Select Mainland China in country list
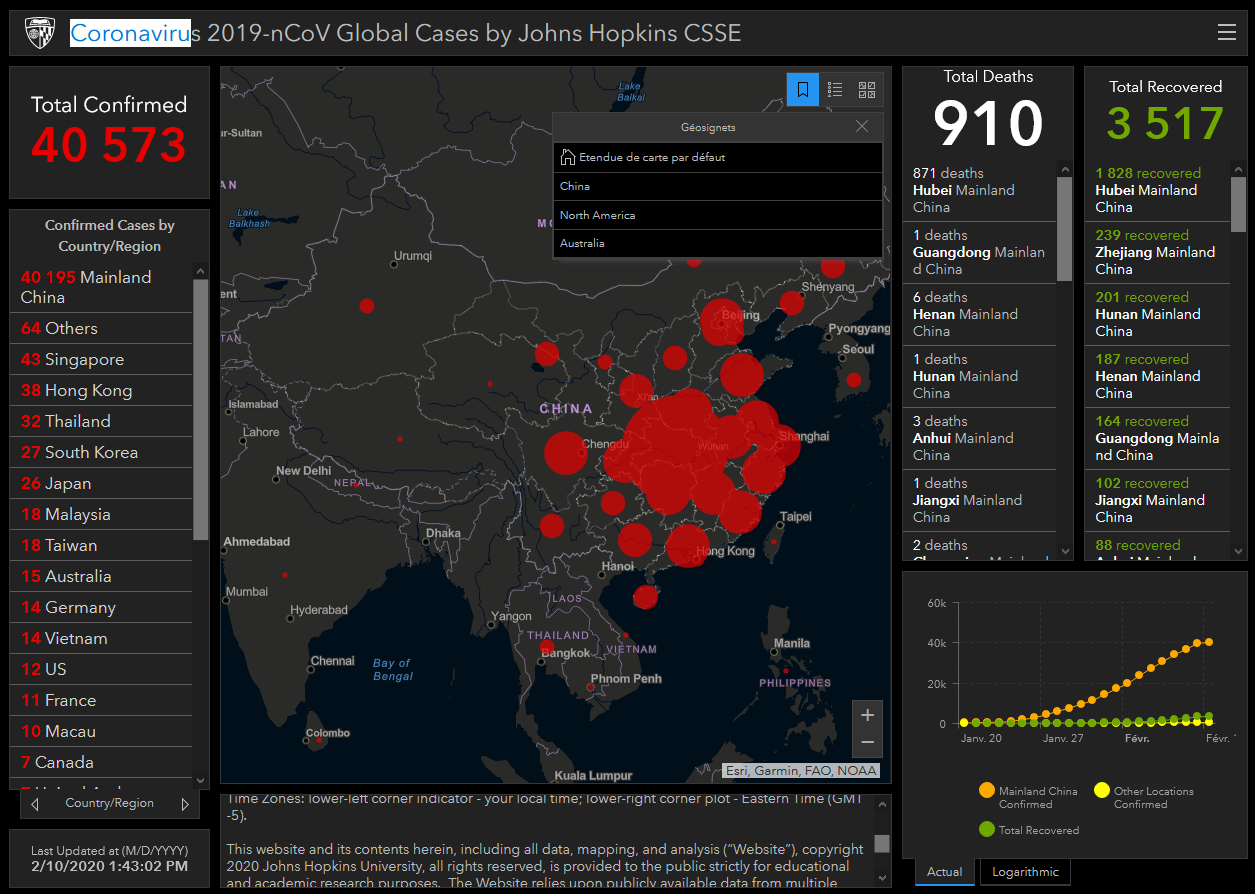The height and width of the screenshot is (894, 1255). (x=101, y=287)
